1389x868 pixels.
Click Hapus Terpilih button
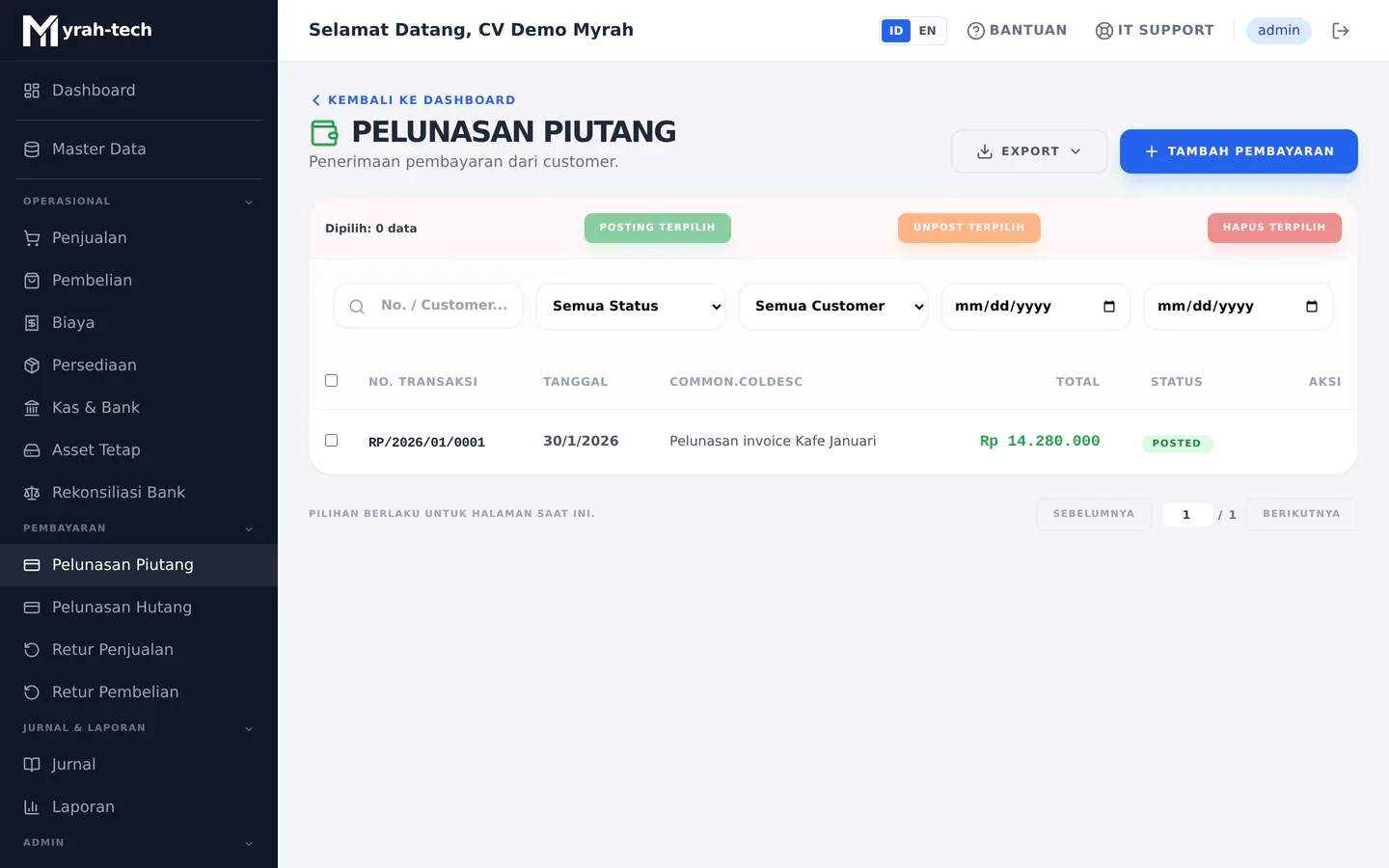pyautogui.click(x=1274, y=228)
